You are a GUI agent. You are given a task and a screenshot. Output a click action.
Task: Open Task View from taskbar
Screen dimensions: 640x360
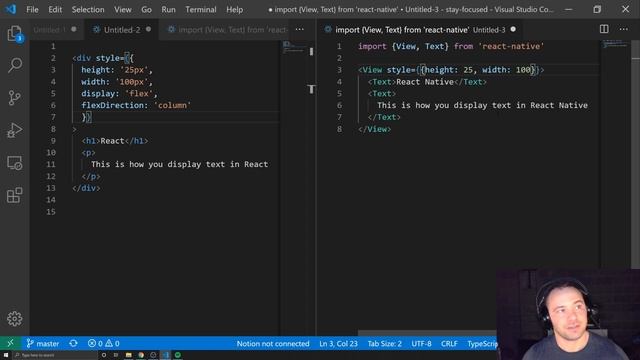pos(116,355)
